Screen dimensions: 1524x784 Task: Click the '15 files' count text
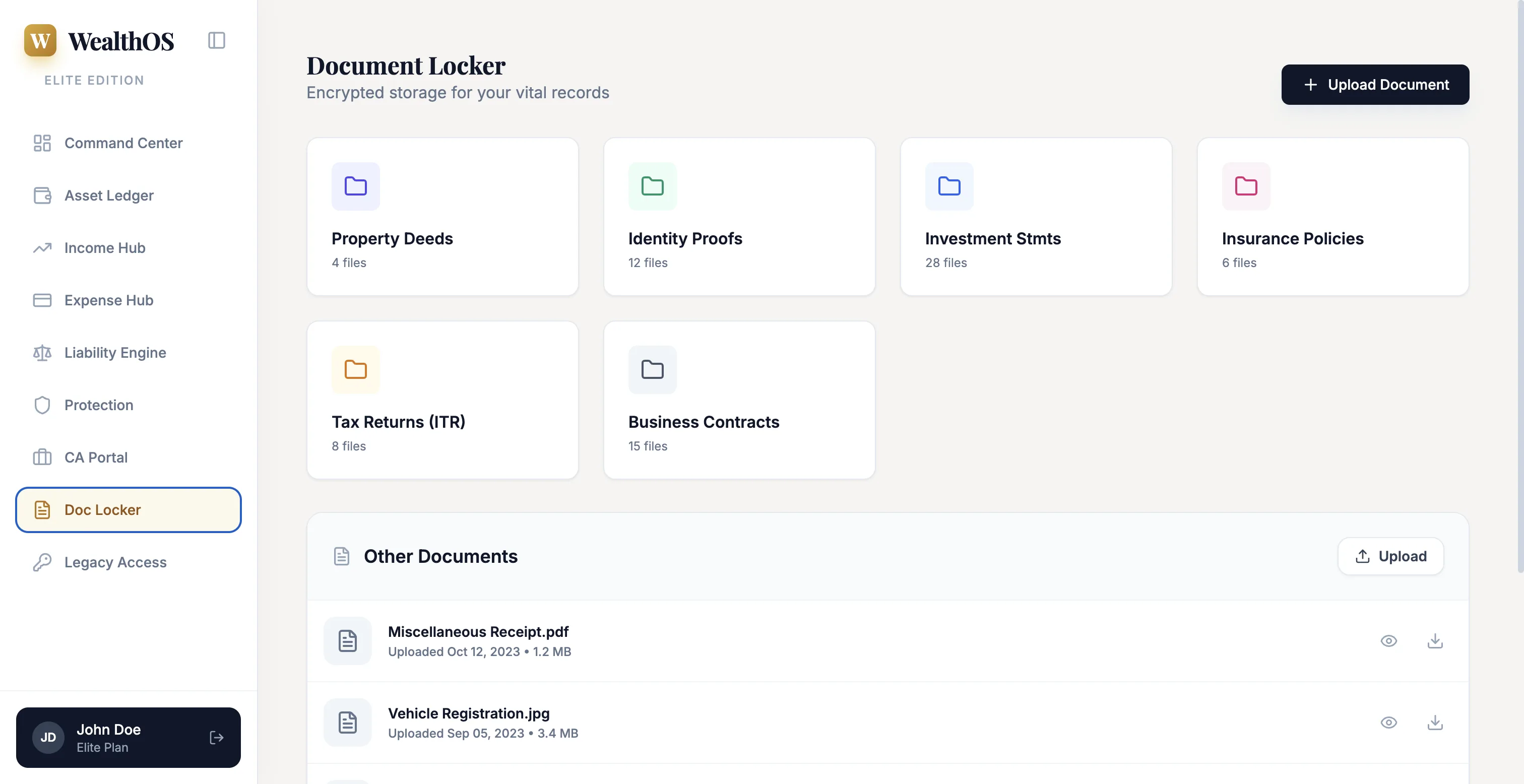pyautogui.click(x=648, y=446)
